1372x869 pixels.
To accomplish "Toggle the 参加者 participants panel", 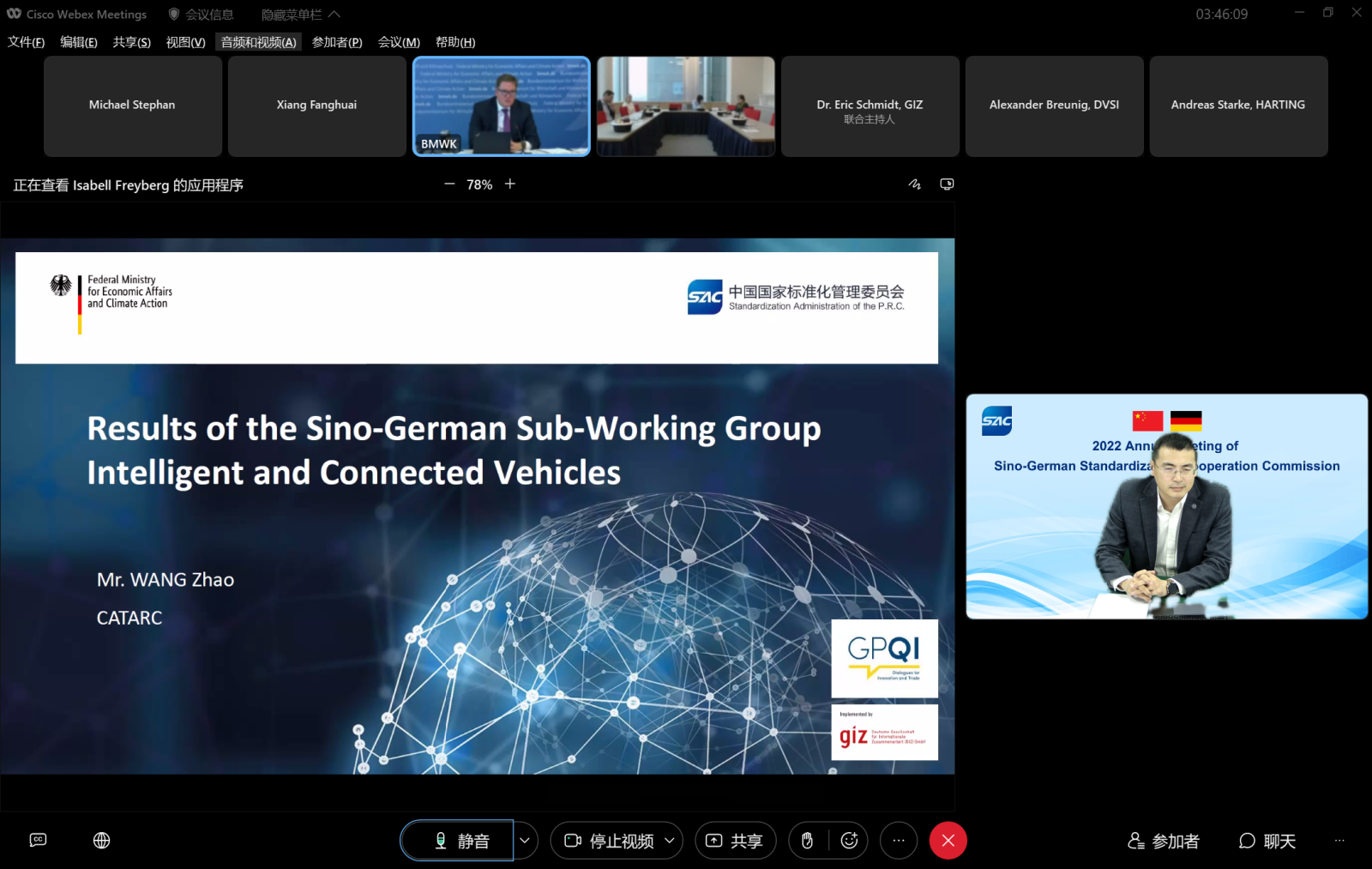I will (x=1164, y=841).
